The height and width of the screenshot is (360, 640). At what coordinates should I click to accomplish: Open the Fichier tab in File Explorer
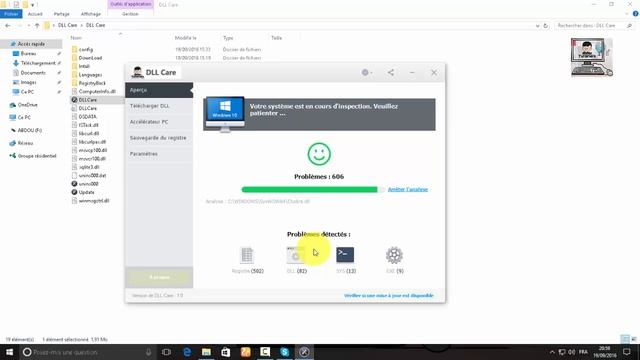11,14
